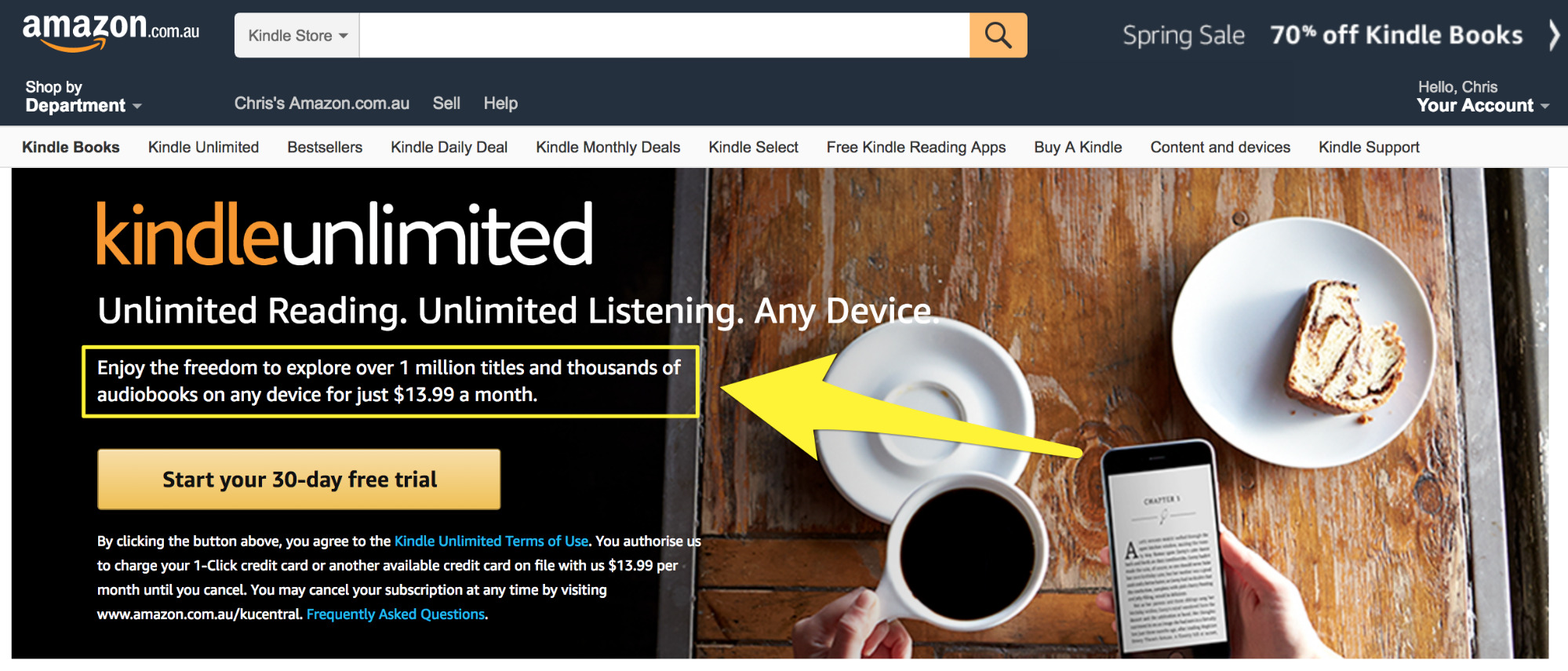Go to Amazon.com.au logo home
This screenshot has width=1568, height=671.
pyautogui.click(x=111, y=33)
